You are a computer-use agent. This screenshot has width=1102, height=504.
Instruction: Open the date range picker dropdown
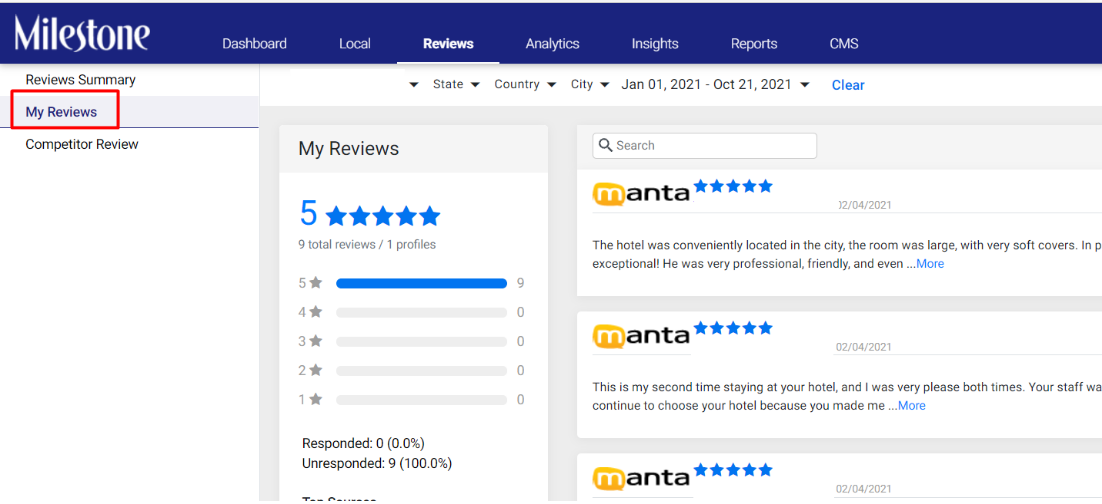click(715, 84)
